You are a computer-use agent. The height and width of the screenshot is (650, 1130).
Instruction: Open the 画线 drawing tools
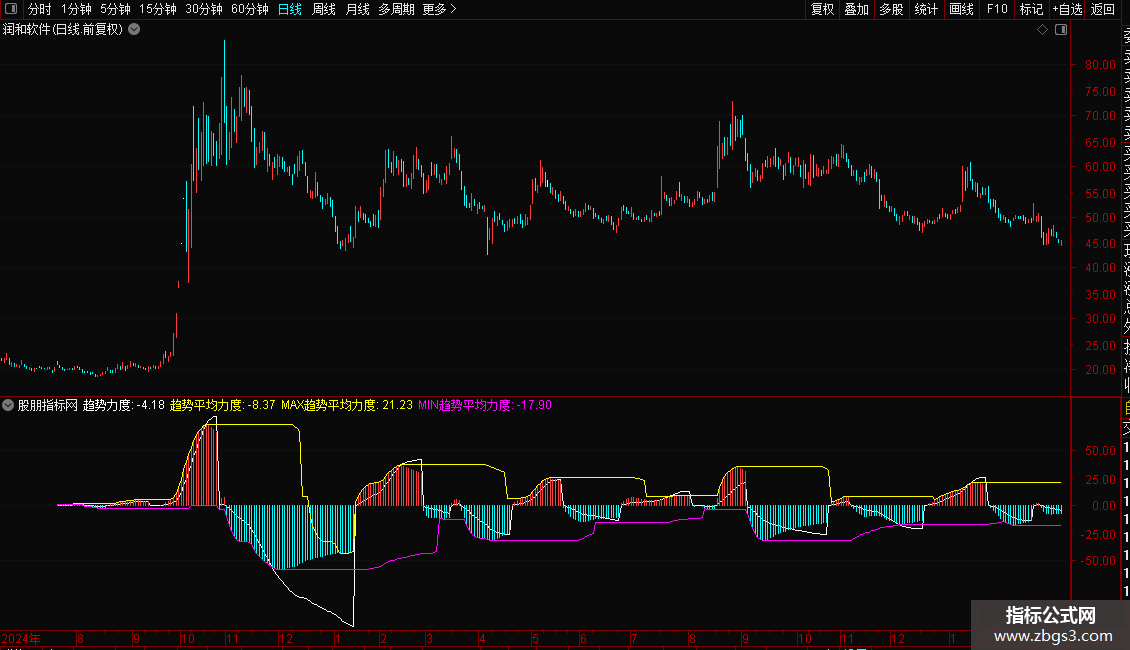(961, 9)
